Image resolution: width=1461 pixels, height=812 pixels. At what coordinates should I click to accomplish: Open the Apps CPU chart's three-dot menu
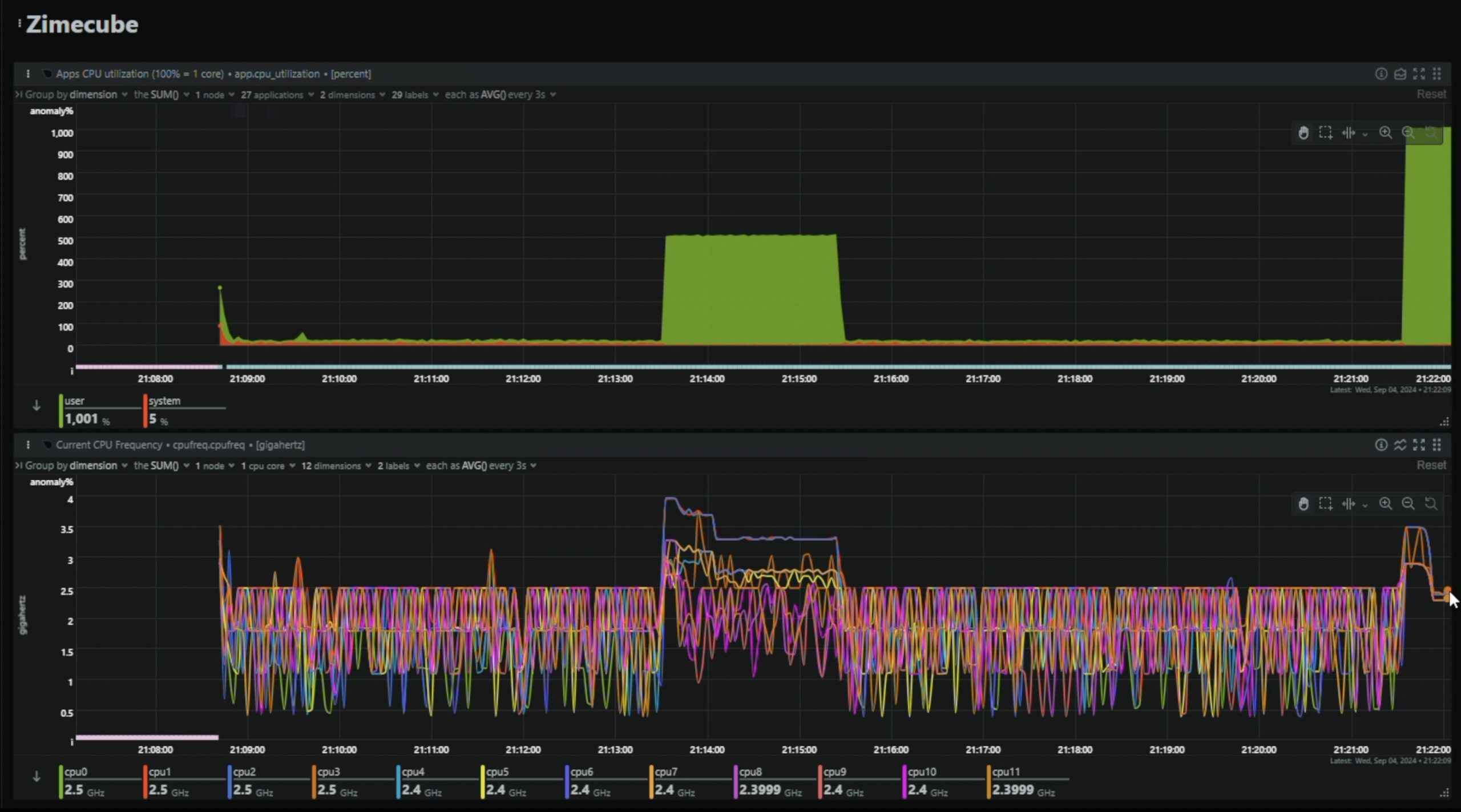click(28, 74)
